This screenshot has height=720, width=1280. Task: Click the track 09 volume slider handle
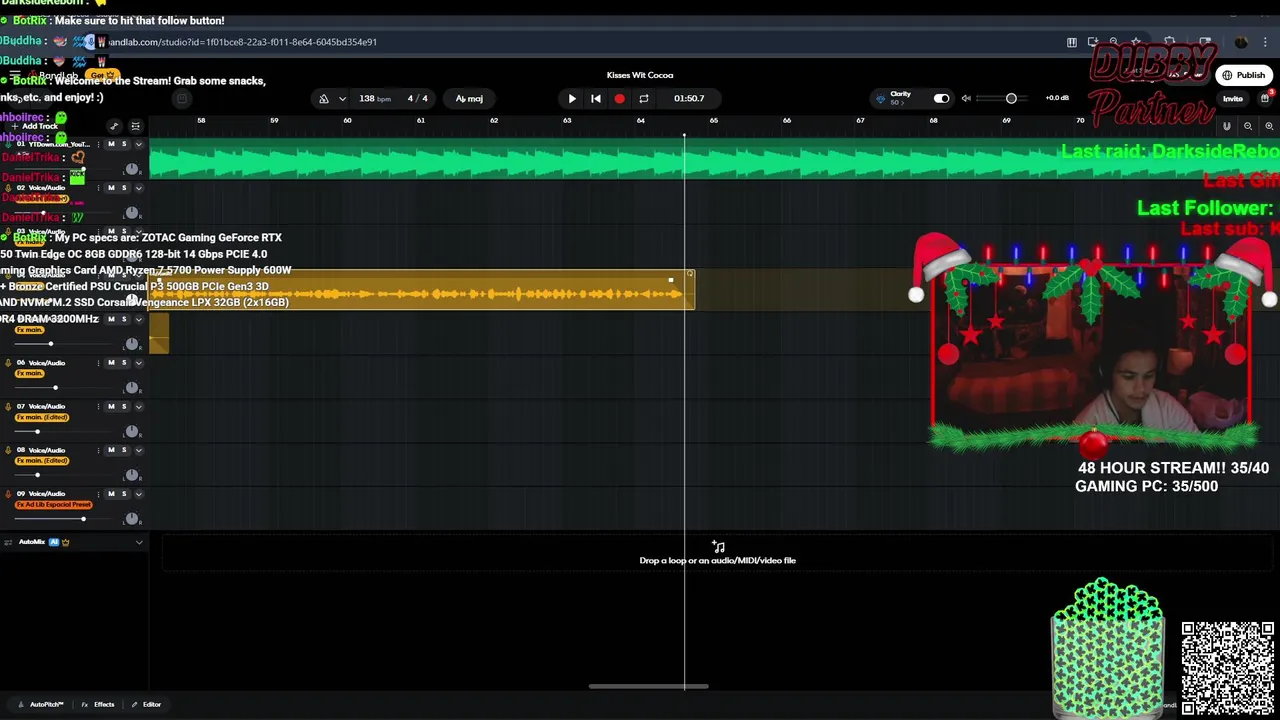coord(83,519)
